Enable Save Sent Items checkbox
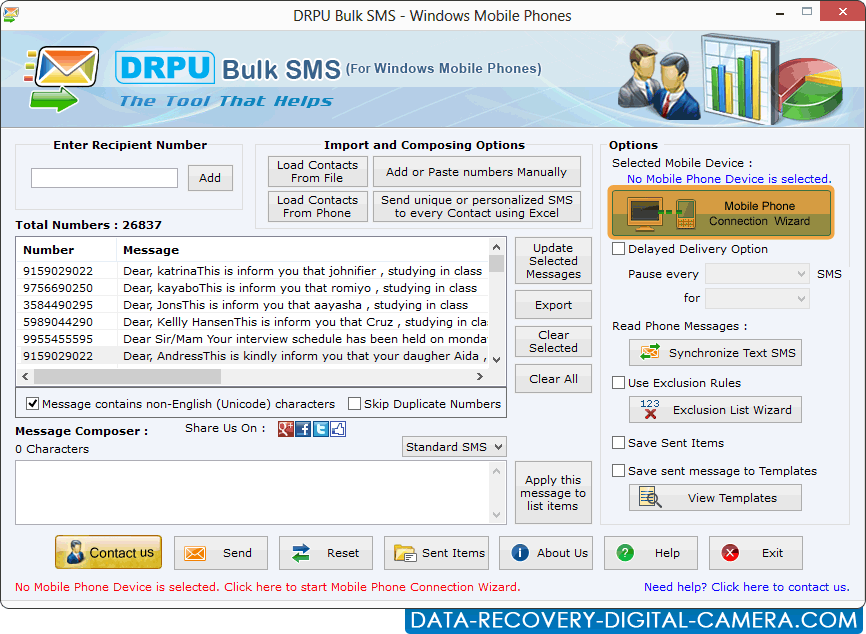866x634 pixels. pyautogui.click(x=618, y=442)
